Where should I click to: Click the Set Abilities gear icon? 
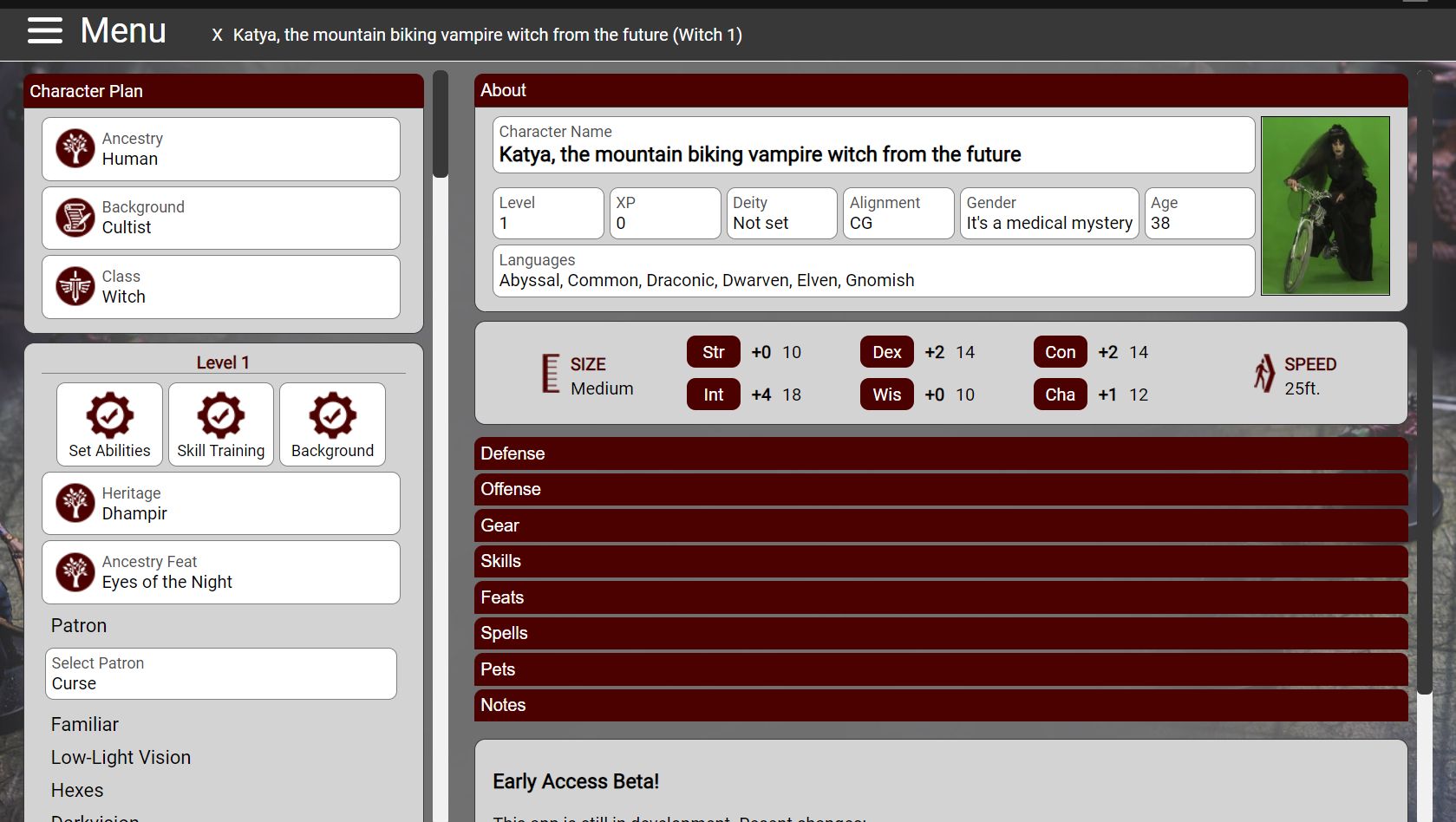(108, 414)
